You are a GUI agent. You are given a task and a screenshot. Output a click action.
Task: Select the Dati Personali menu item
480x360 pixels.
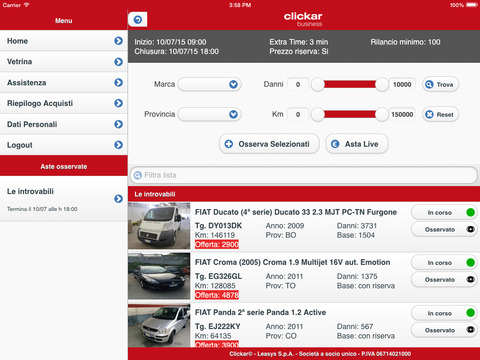(x=64, y=124)
